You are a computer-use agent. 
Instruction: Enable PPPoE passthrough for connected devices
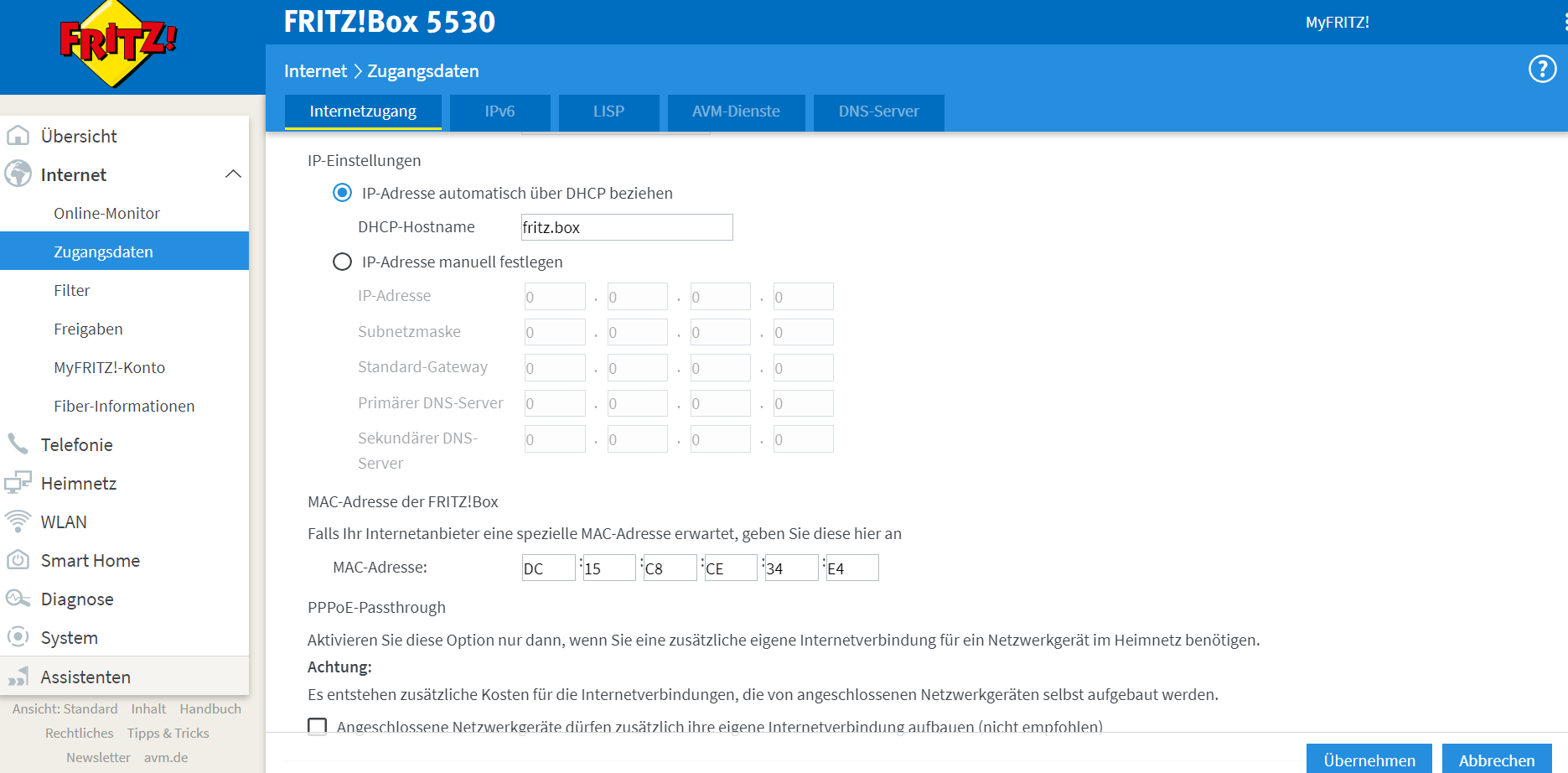coord(318,726)
